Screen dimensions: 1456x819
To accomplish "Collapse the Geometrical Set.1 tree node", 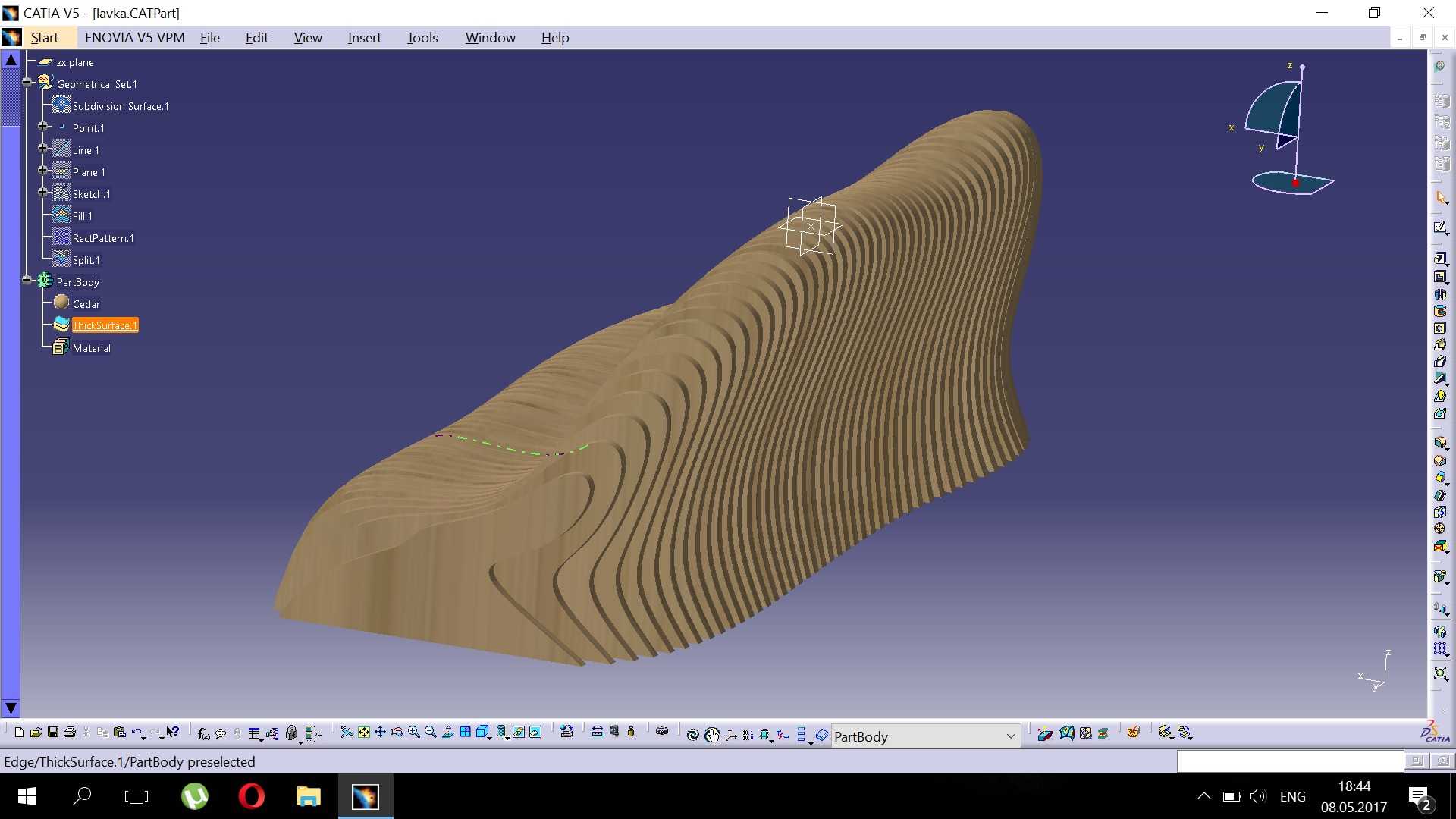I will point(28,83).
